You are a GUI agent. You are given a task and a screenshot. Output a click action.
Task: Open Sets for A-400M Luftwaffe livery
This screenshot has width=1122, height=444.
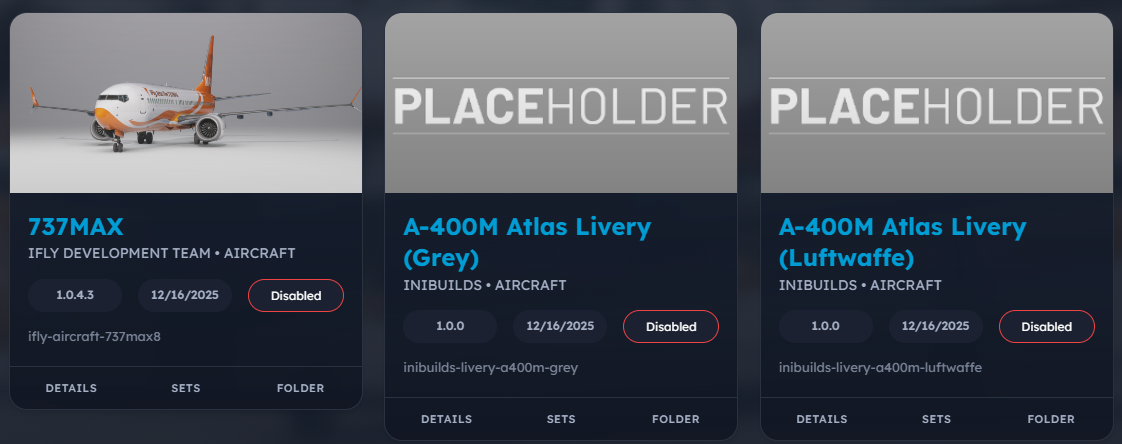point(937,419)
